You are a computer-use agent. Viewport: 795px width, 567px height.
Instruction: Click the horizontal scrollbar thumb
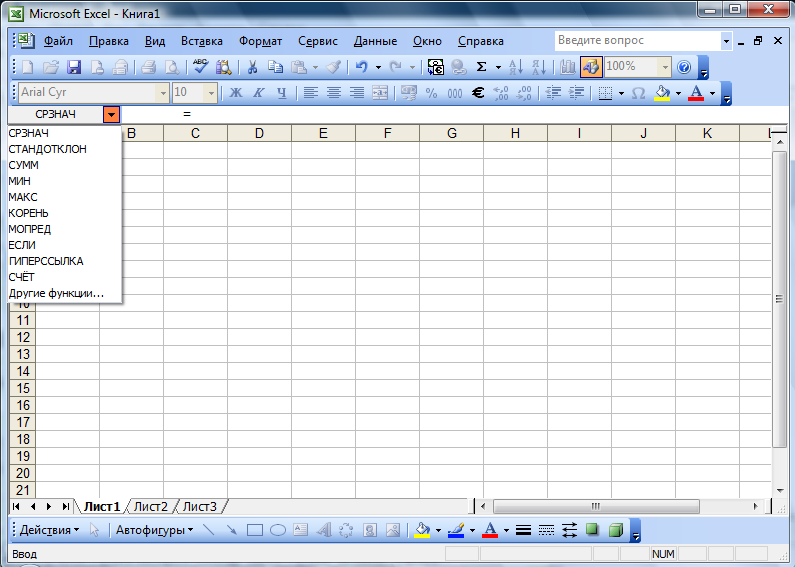(x=596, y=507)
